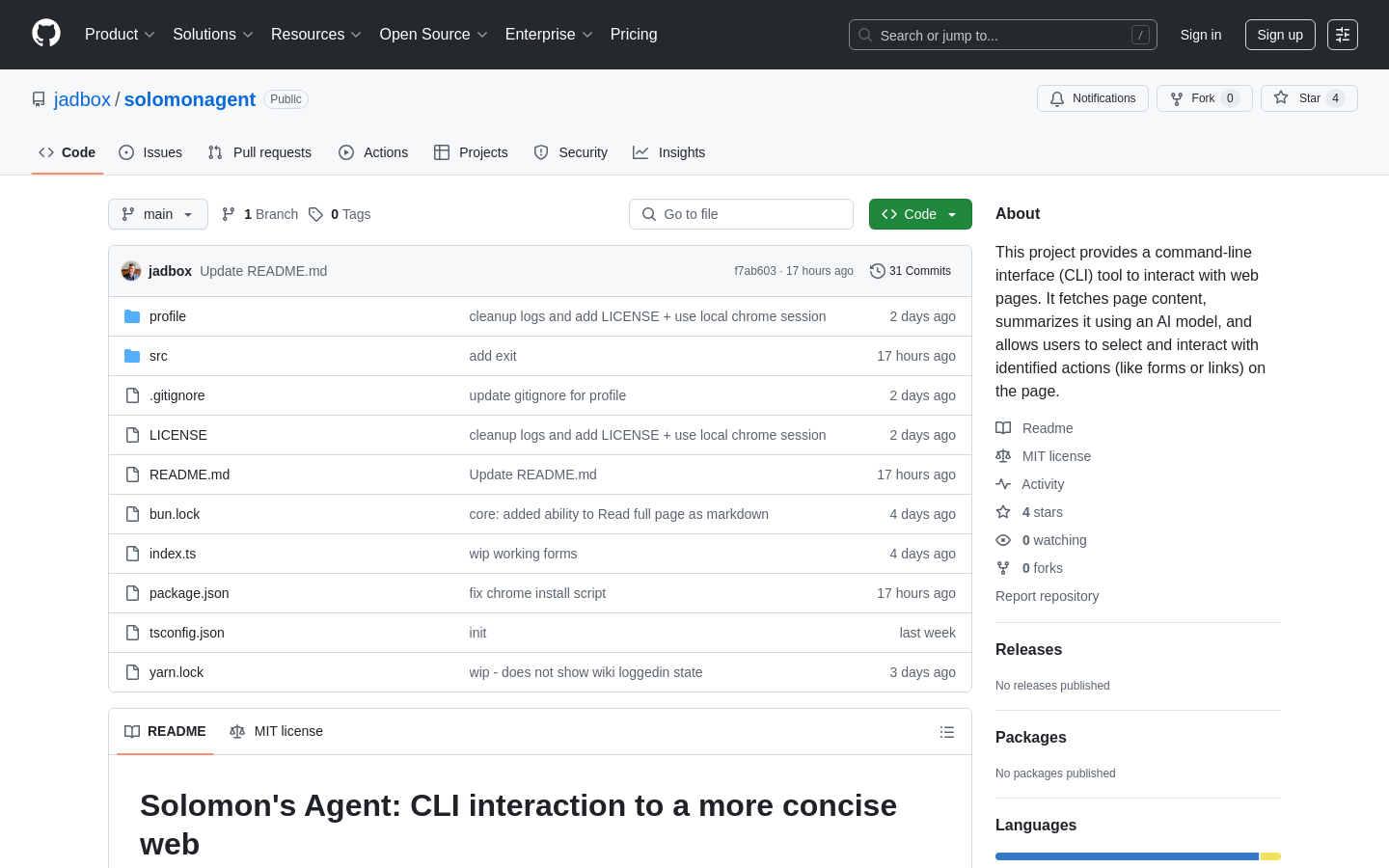Switch to the Security tab
The width and height of the screenshot is (1389, 868).
(571, 152)
